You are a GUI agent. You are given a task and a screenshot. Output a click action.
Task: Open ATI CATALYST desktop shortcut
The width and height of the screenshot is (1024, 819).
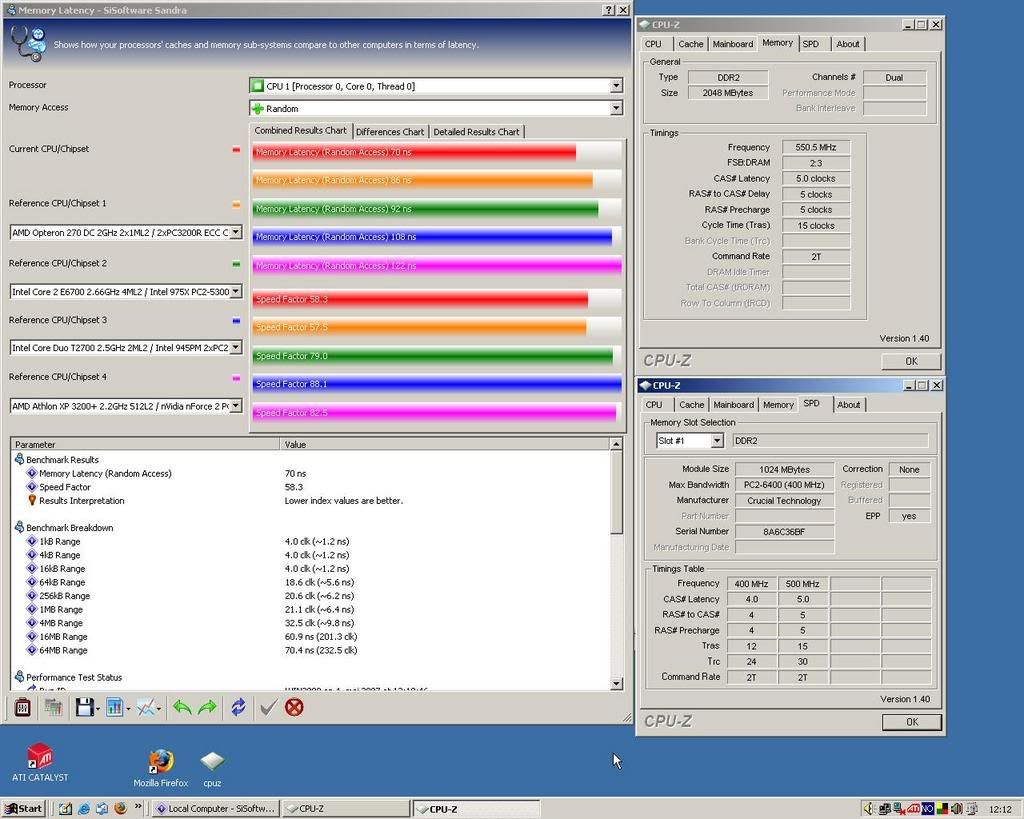tap(40, 762)
